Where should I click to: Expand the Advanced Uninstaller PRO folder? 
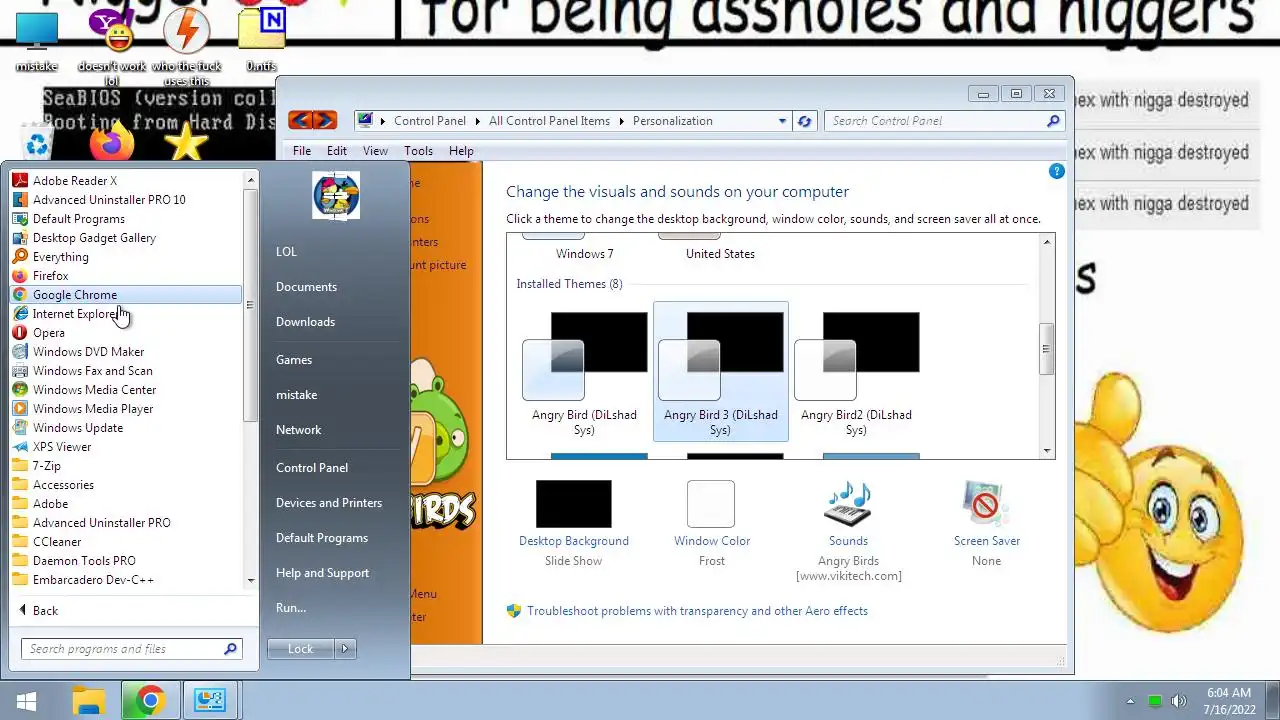101,523
